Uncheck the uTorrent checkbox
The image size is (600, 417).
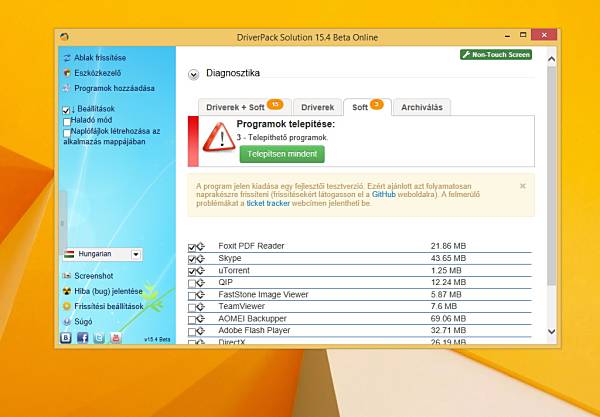(192, 272)
